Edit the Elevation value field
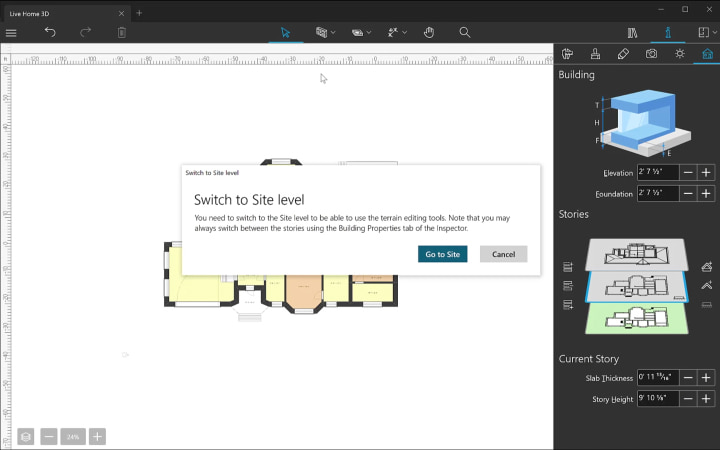Viewport: 720px width, 450px height. [x=658, y=172]
